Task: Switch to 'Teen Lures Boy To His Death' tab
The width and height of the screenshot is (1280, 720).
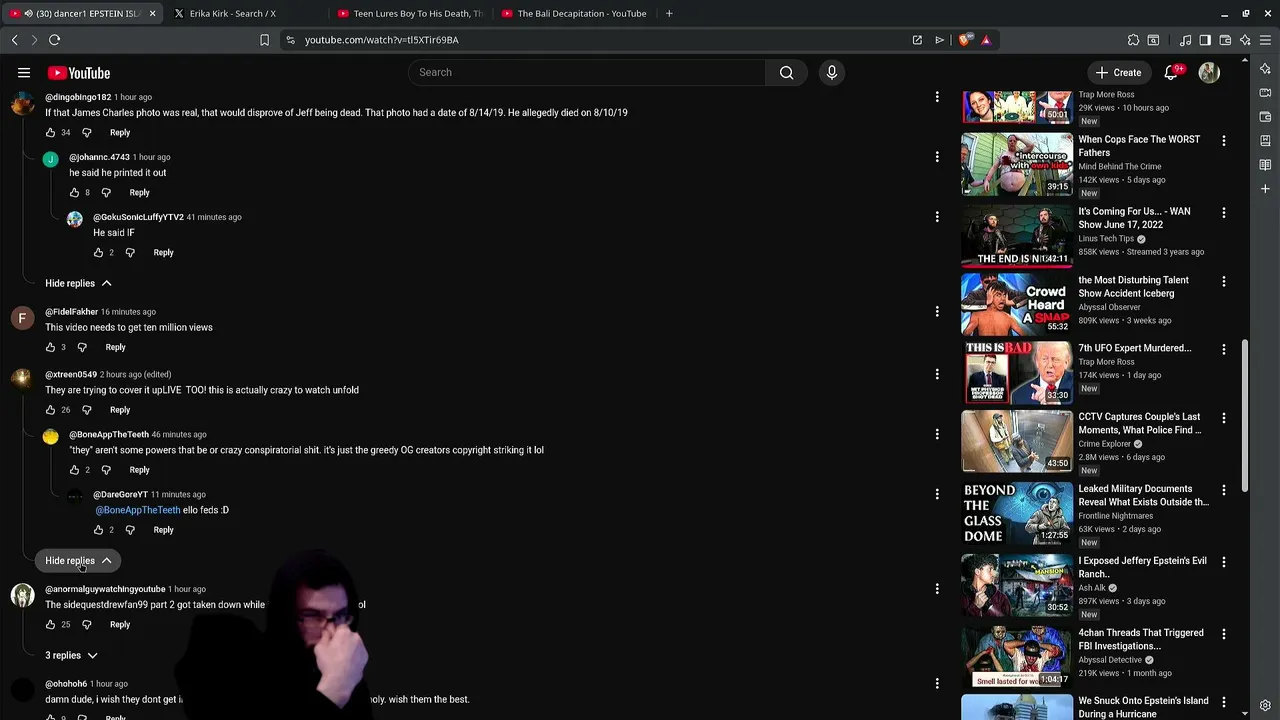Action: pyautogui.click(x=410, y=14)
